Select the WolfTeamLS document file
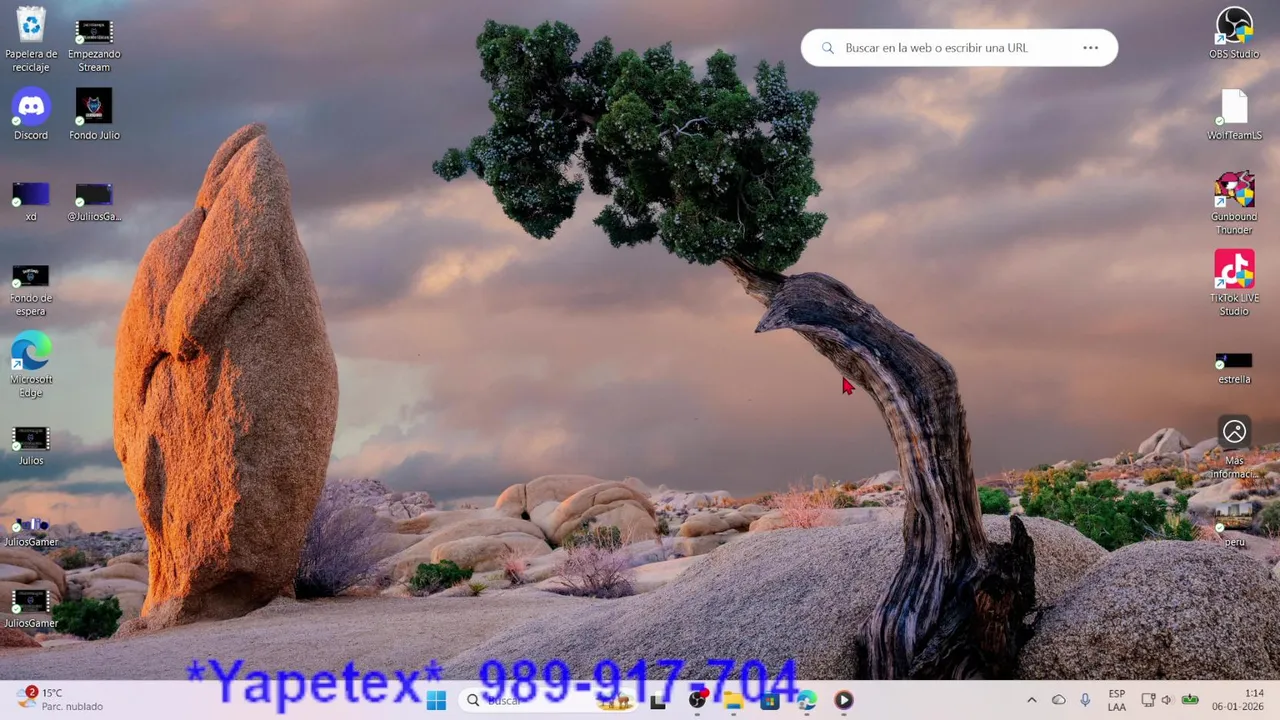1280x720 pixels. (x=1234, y=114)
